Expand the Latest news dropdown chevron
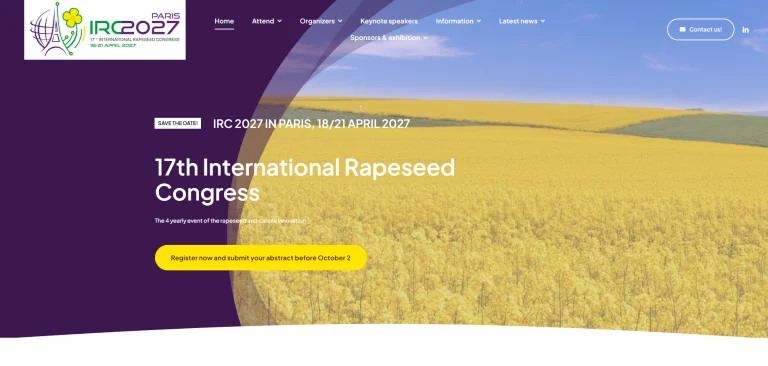The width and height of the screenshot is (768, 366). click(x=542, y=21)
